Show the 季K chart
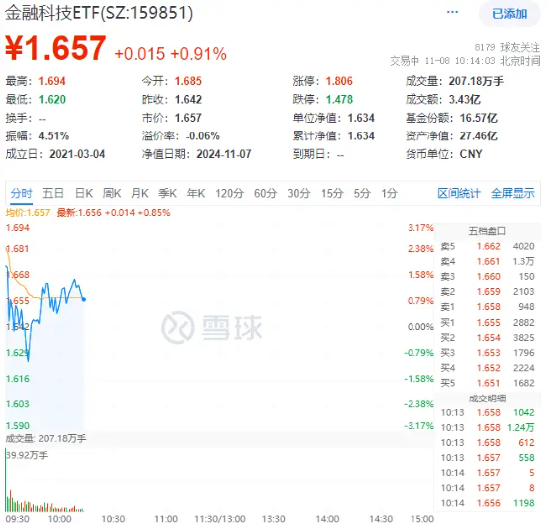The height and width of the screenshot is (529, 550). coord(167,193)
